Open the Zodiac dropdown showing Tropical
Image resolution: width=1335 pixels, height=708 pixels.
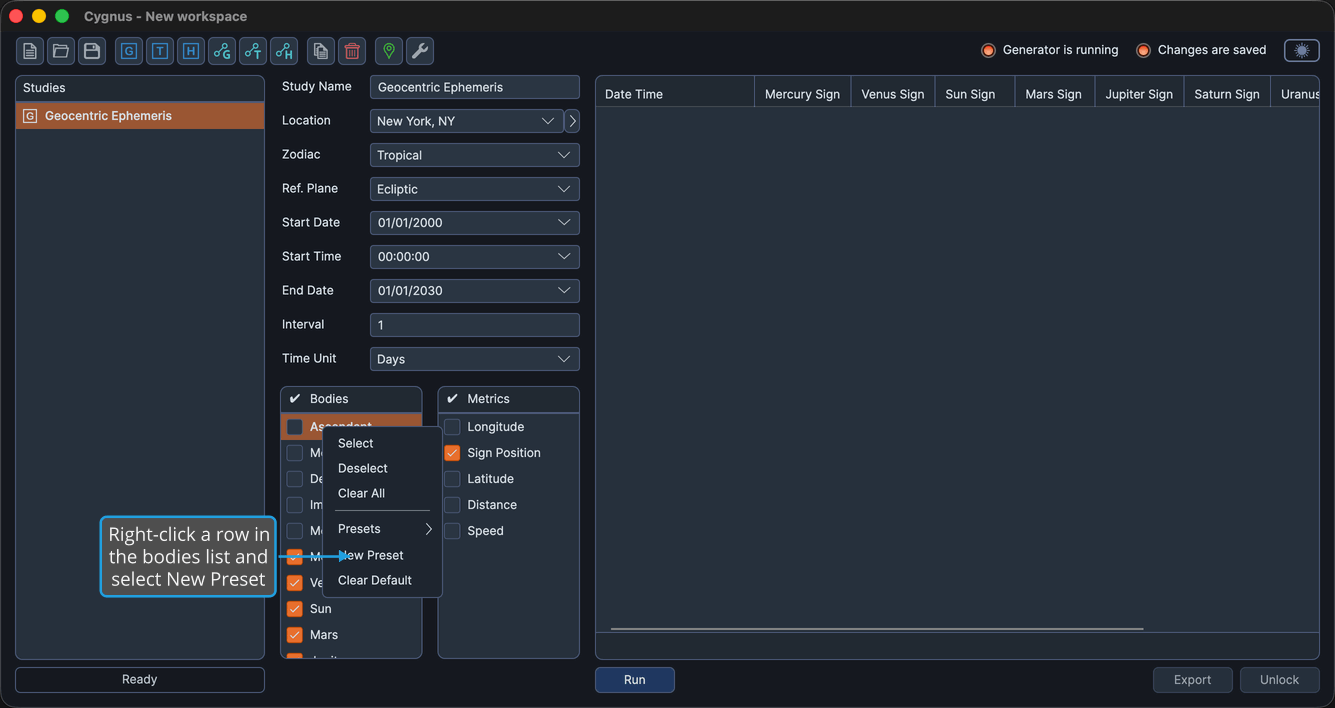pyautogui.click(x=475, y=155)
